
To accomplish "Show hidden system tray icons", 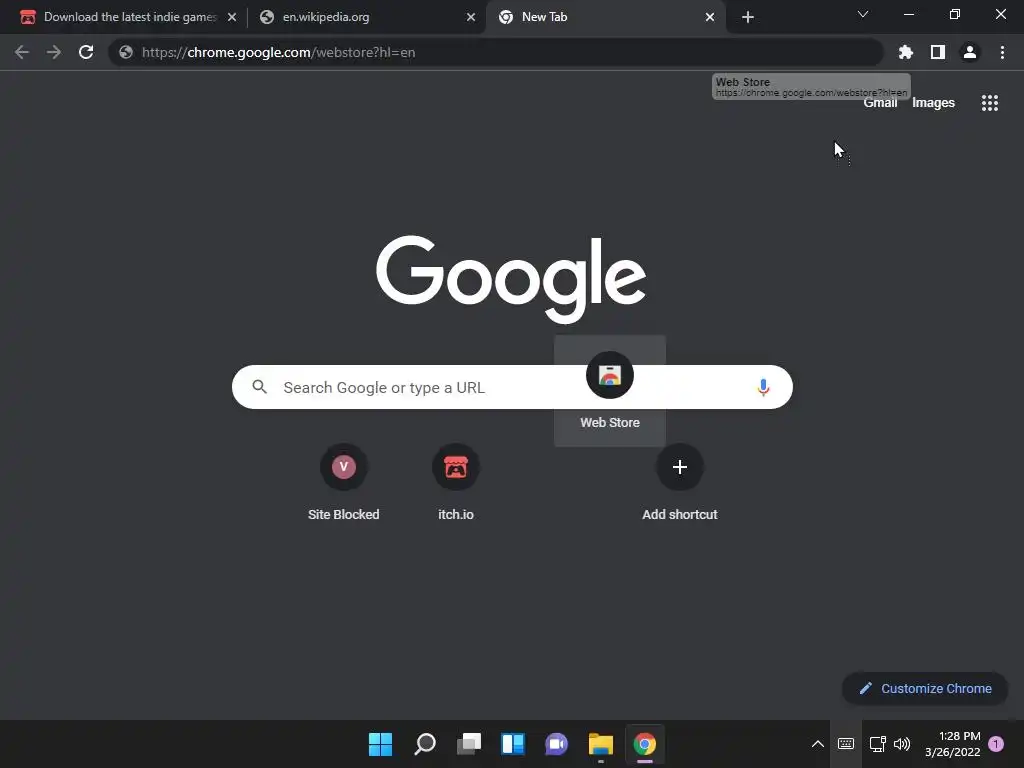I will [x=818, y=744].
